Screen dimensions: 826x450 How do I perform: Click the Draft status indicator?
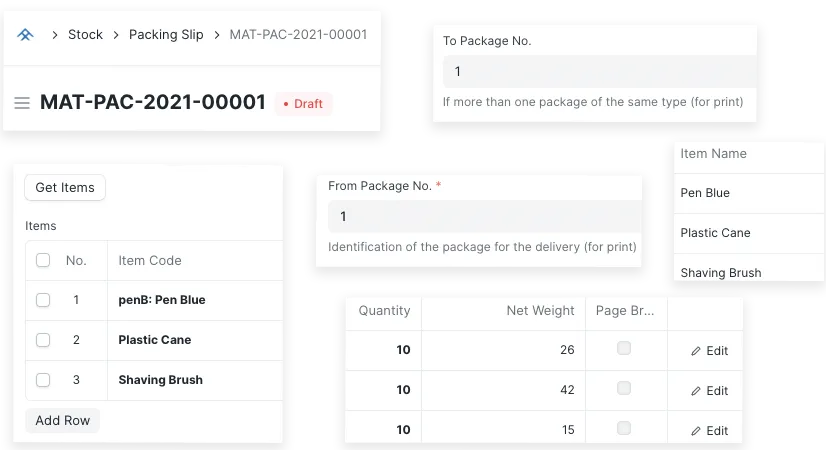(x=303, y=104)
